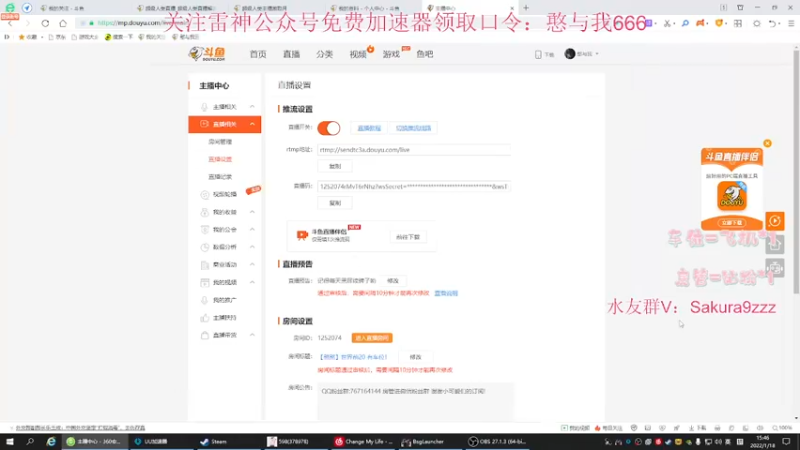Viewport: 800px width, 450px height.
Task: Click the Douyu logo in header
Action: click(207, 54)
